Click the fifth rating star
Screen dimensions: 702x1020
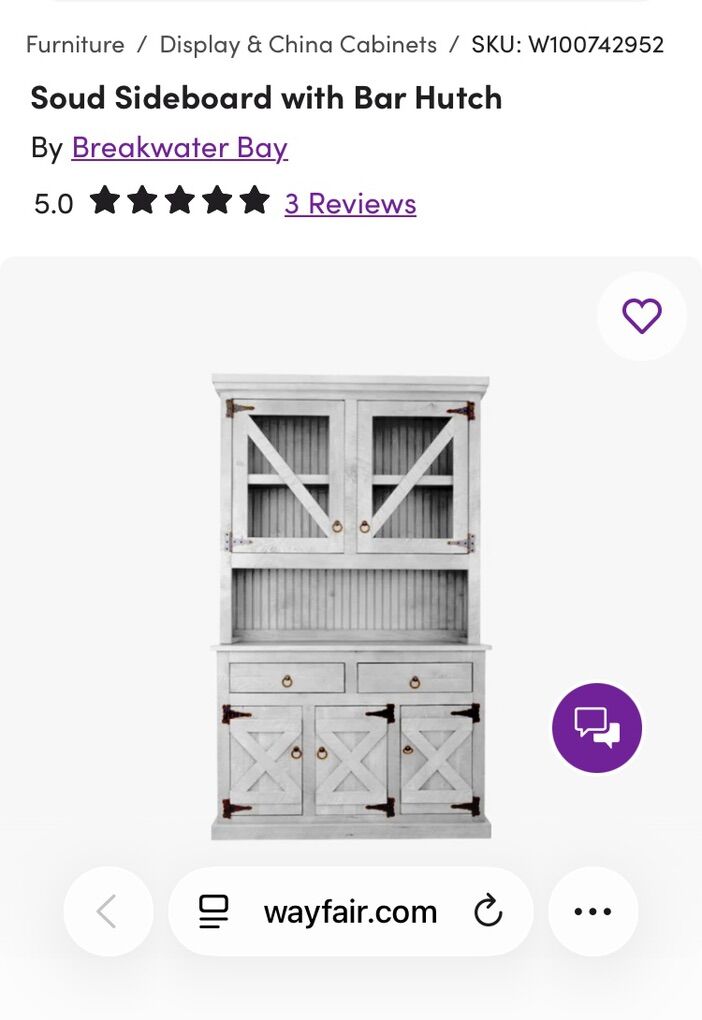(255, 201)
